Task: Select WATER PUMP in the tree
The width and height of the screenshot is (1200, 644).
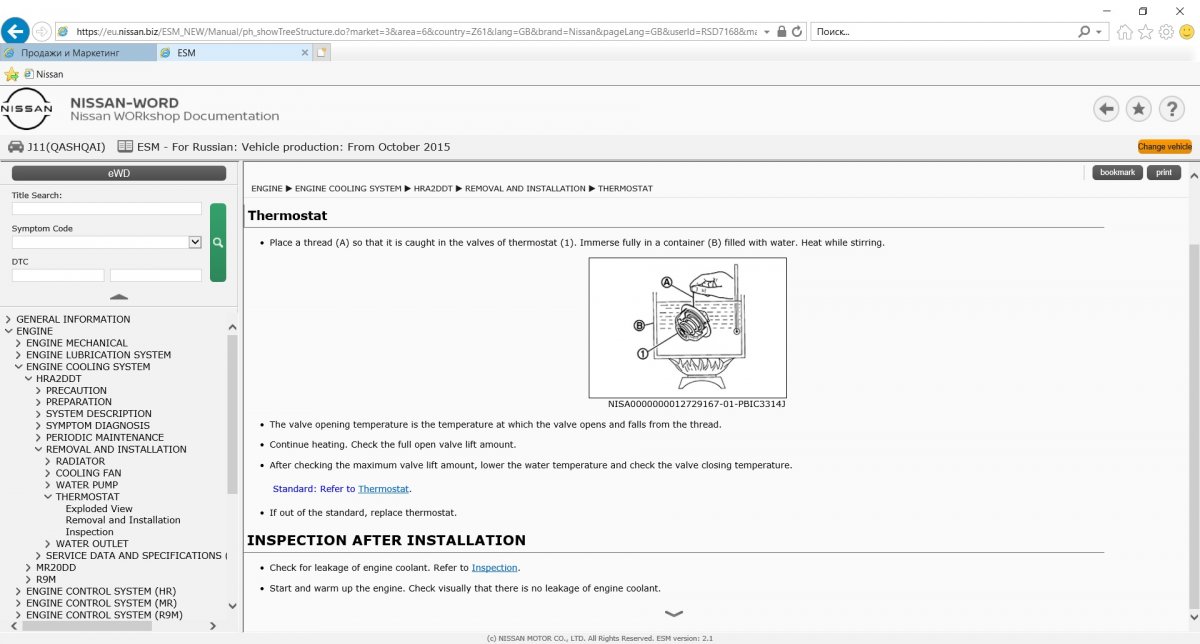Action: click(x=87, y=485)
